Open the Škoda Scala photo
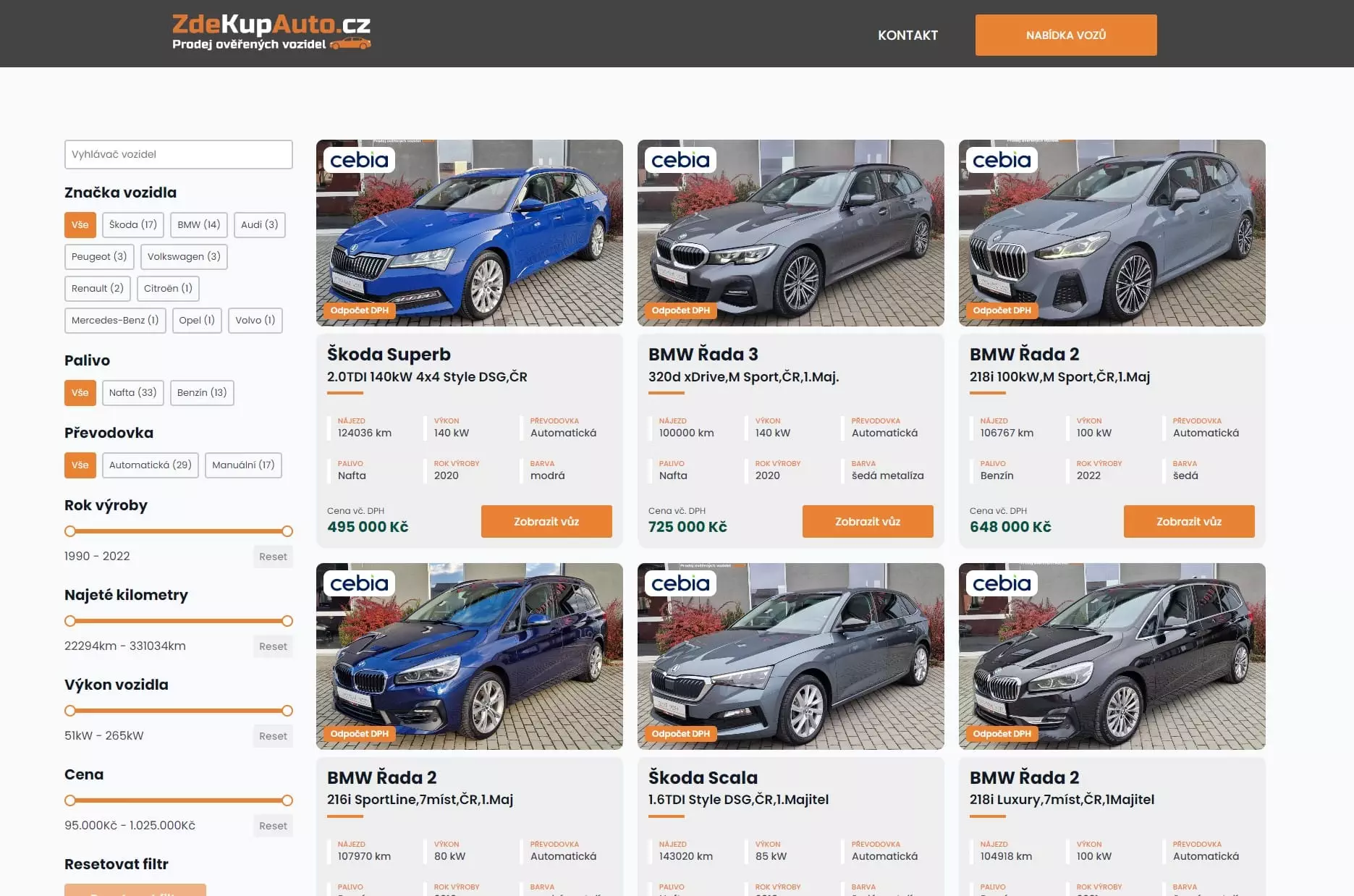 click(790, 656)
